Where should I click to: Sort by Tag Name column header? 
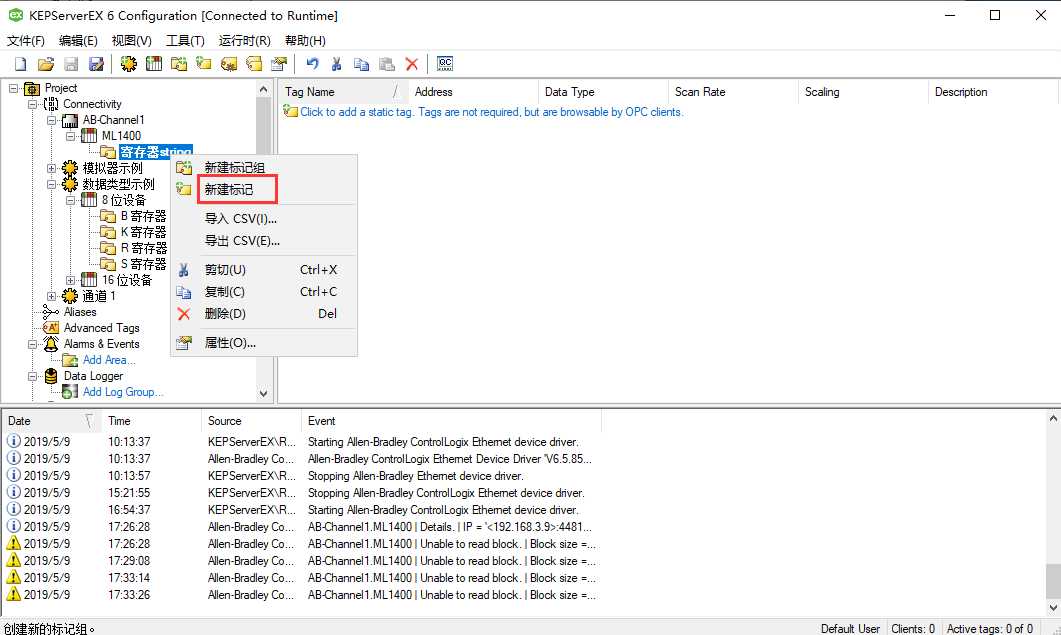coord(344,92)
